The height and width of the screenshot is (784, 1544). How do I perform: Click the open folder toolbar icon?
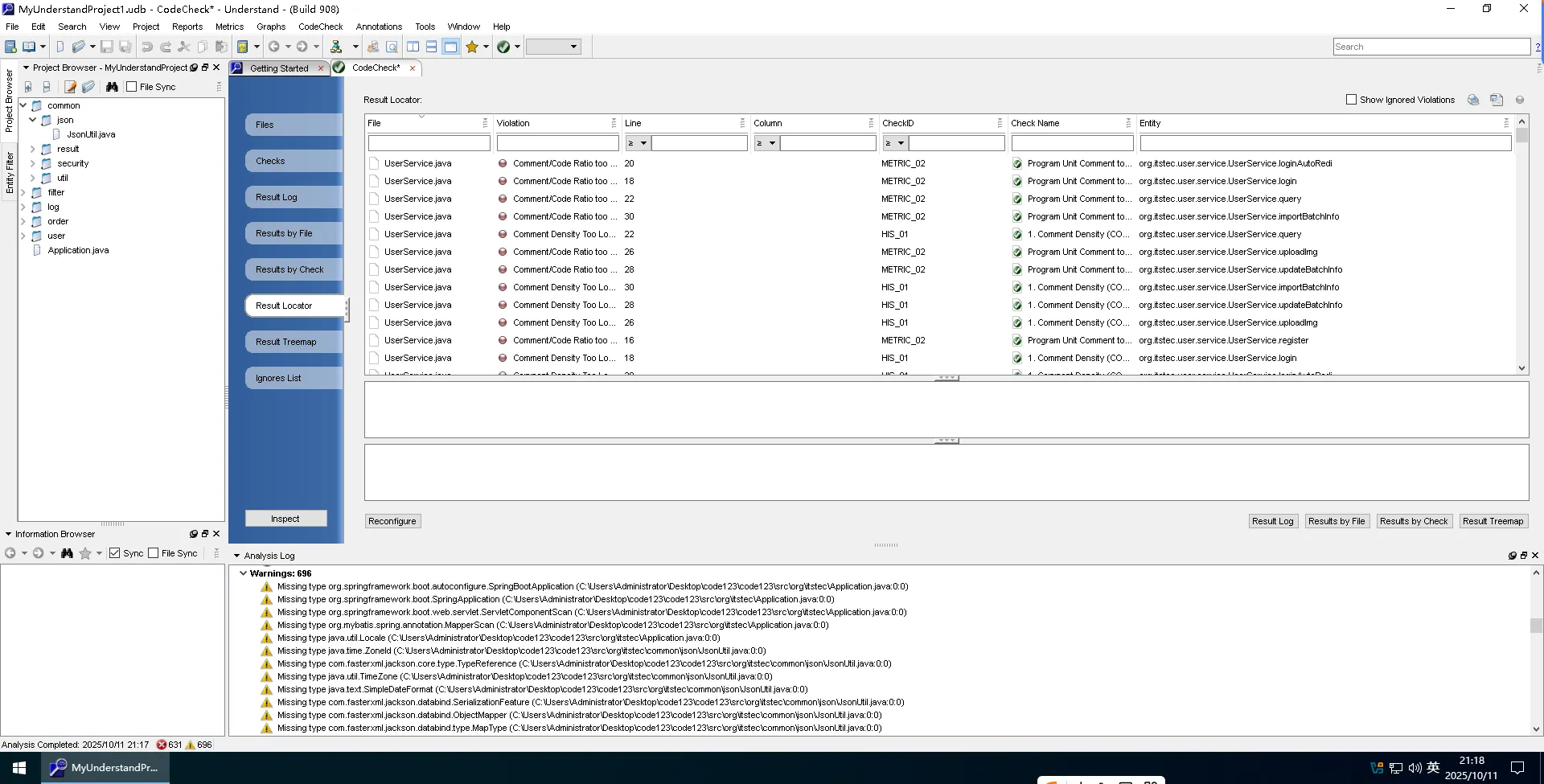point(78,47)
